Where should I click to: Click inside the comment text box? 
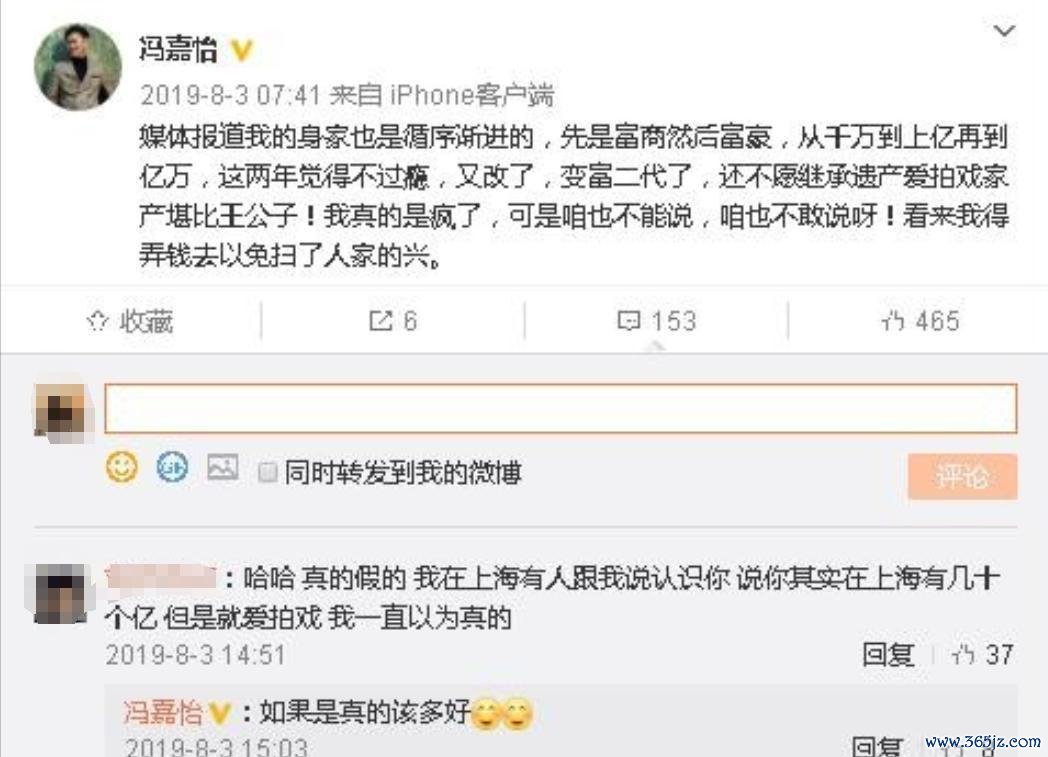pos(561,408)
